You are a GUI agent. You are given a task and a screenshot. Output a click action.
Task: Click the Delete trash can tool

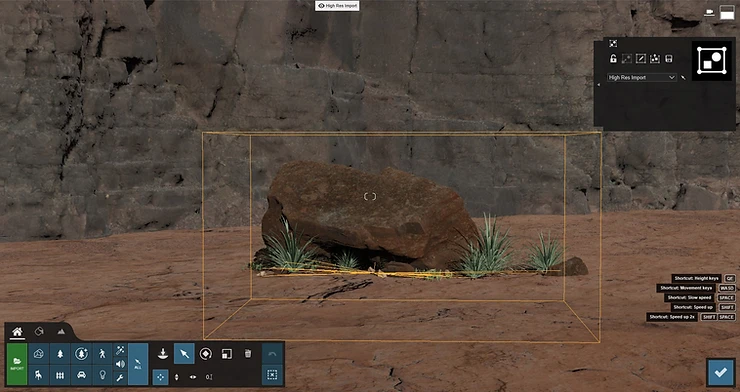248,354
